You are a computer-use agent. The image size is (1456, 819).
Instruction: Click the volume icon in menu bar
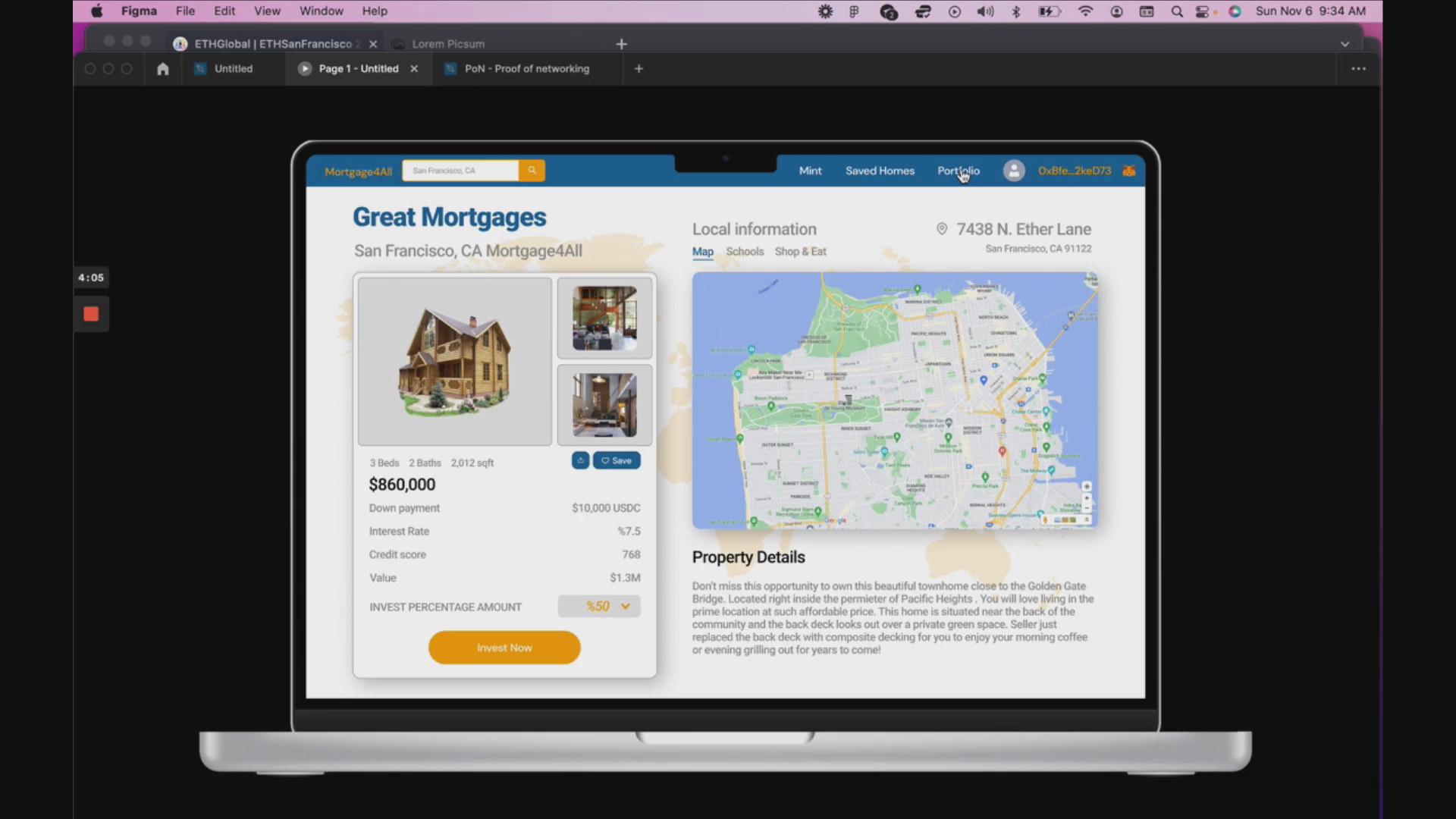(985, 11)
